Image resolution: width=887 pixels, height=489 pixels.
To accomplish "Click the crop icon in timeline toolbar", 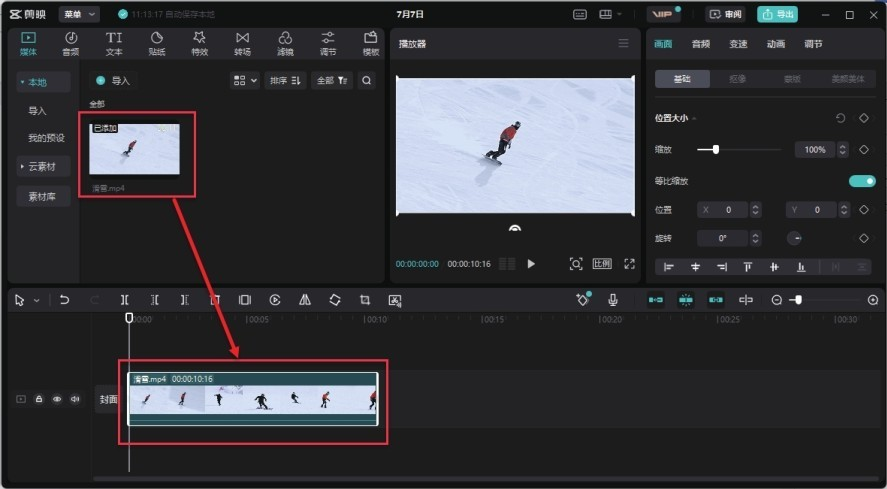I will 365,300.
